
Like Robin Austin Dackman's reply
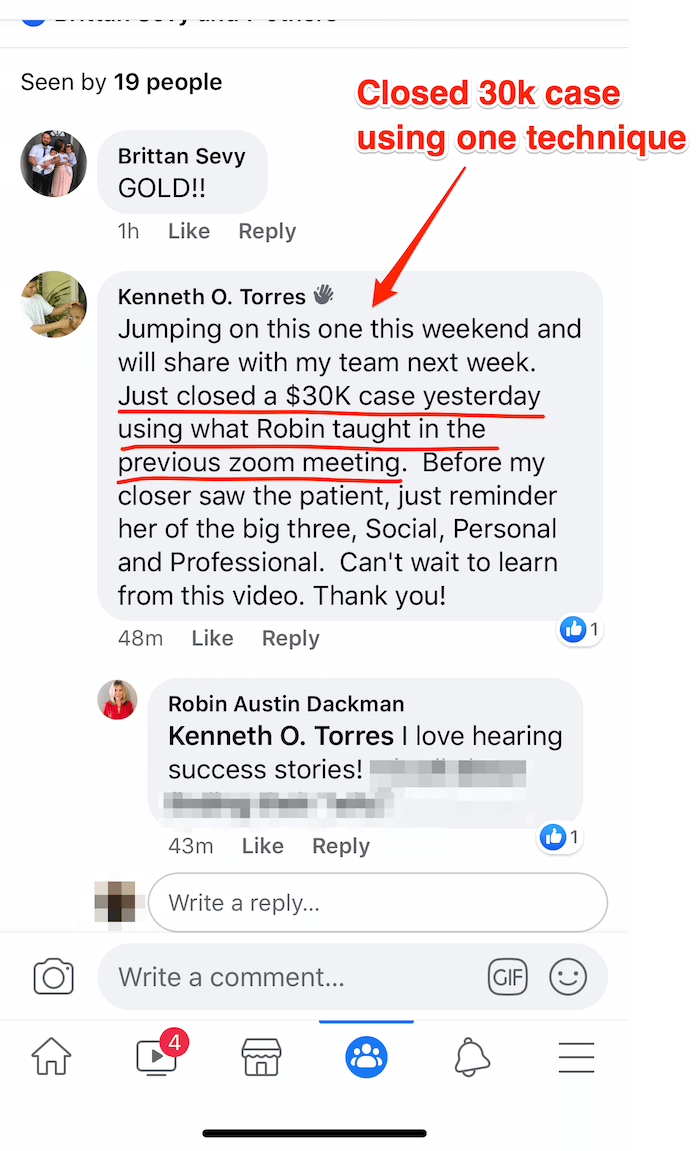coord(263,846)
